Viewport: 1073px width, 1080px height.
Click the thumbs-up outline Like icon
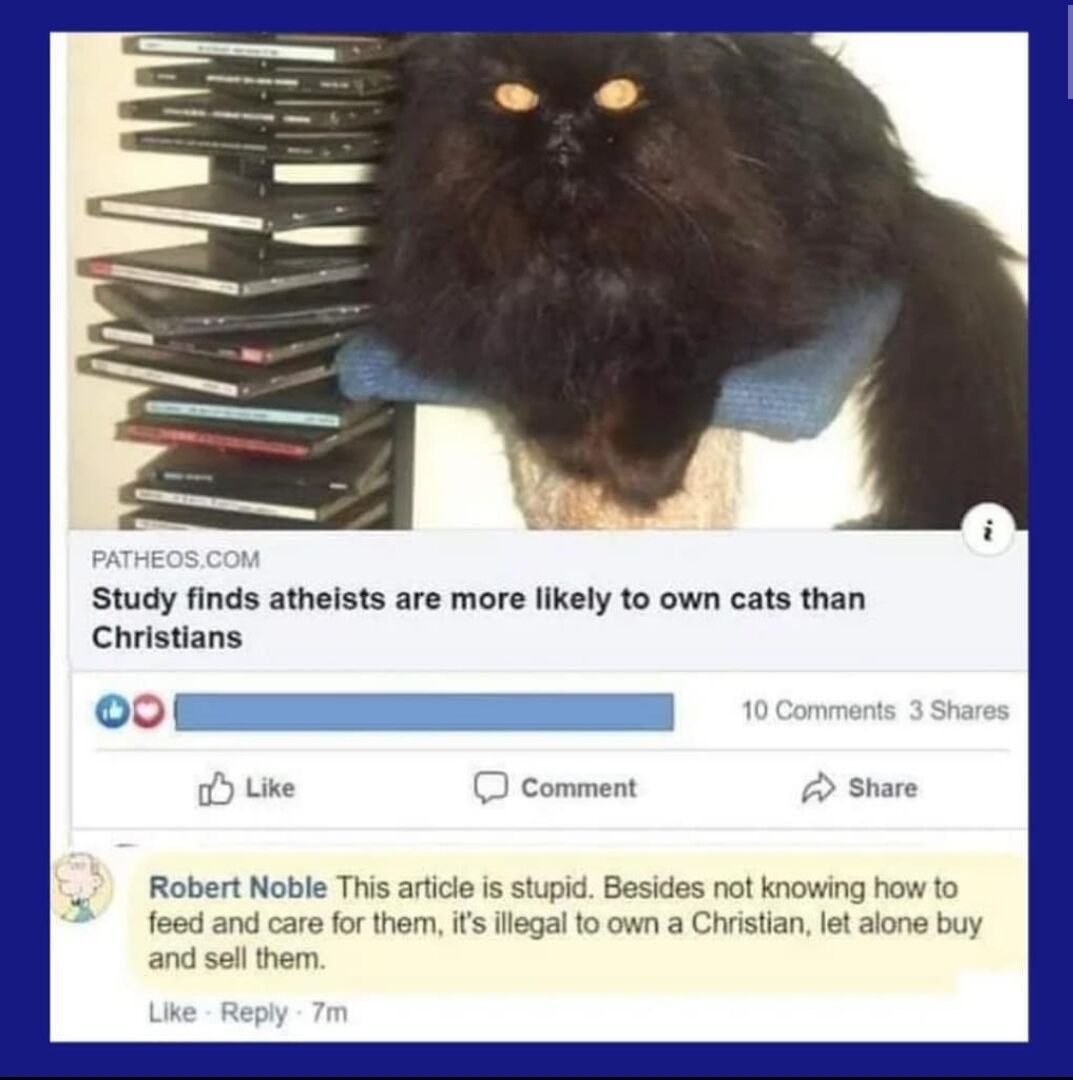coord(216,789)
